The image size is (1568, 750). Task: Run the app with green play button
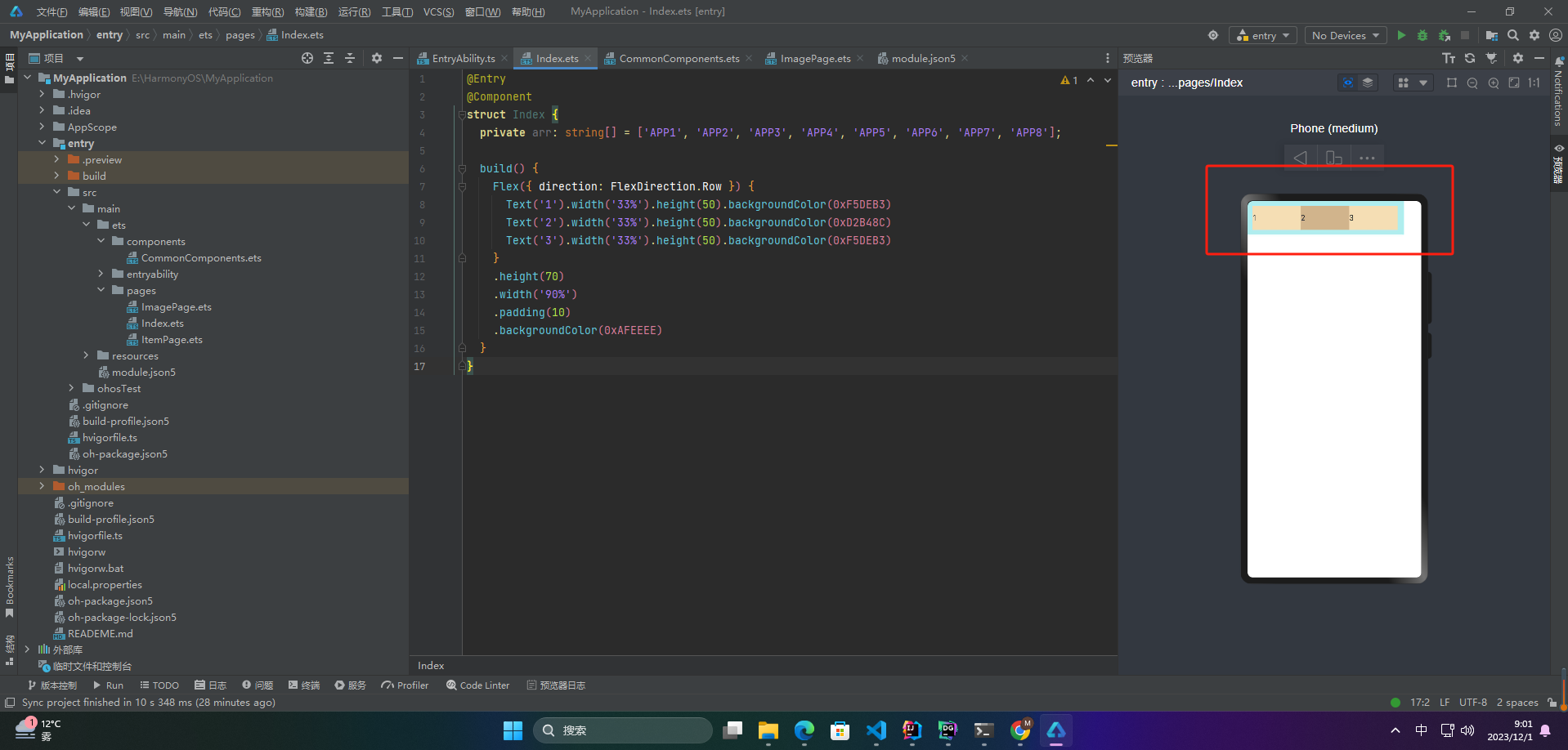pyautogui.click(x=1401, y=35)
